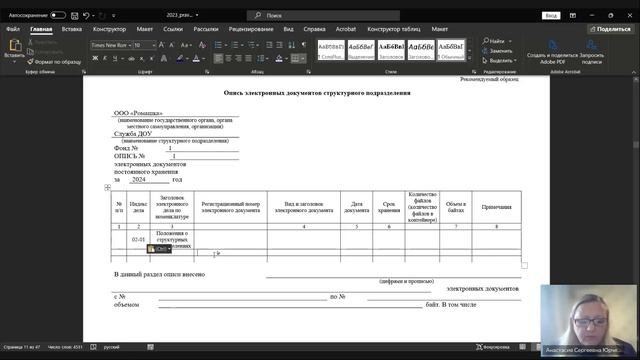Image resolution: width=640 pixels, height=360 pixels.
Task: Toggle bold Ж formatting
Action: pyautogui.click(x=95, y=58)
